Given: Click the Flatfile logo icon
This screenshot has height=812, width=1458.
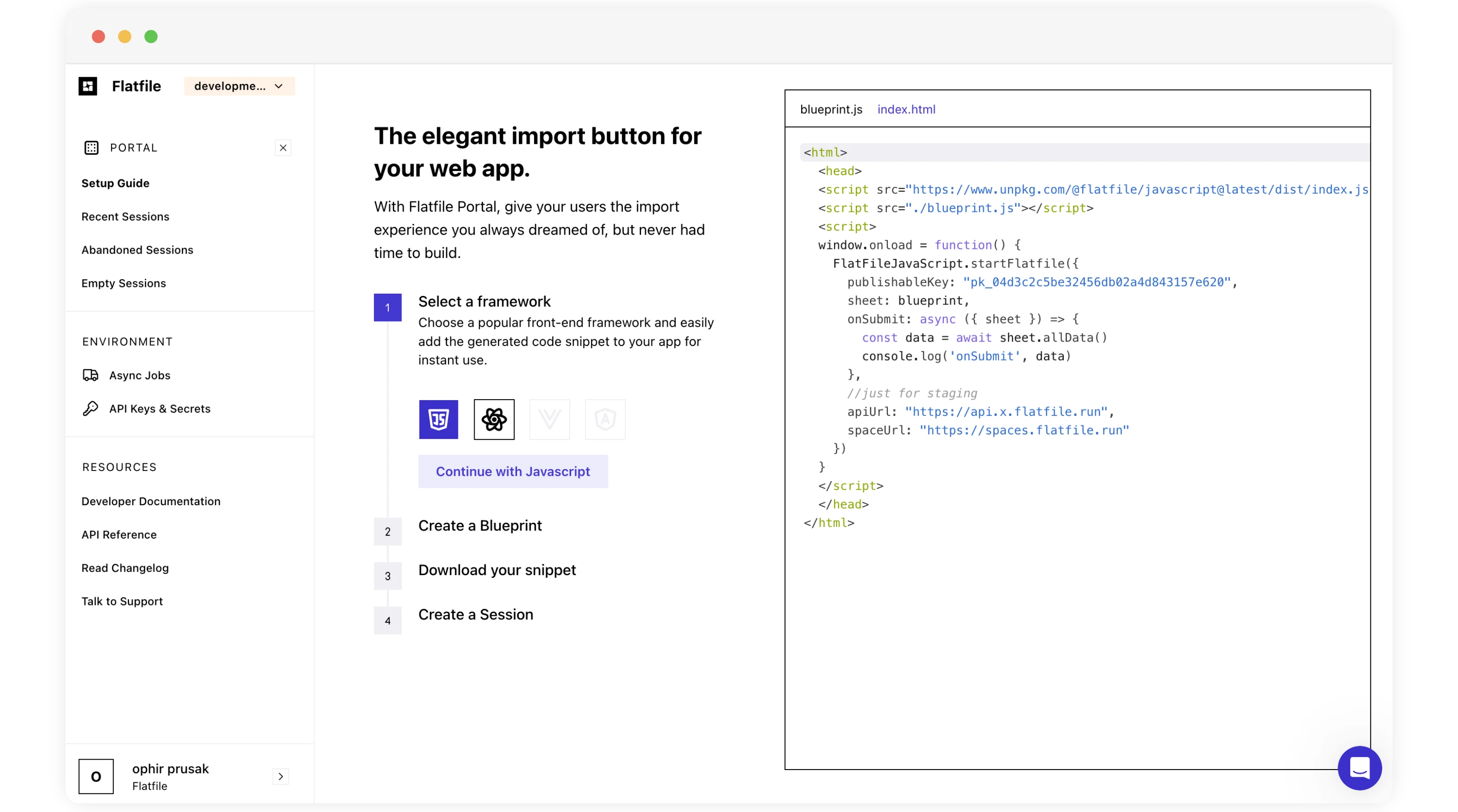Looking at the screenshot, I should pyautogui.click(x=88, y=86).
